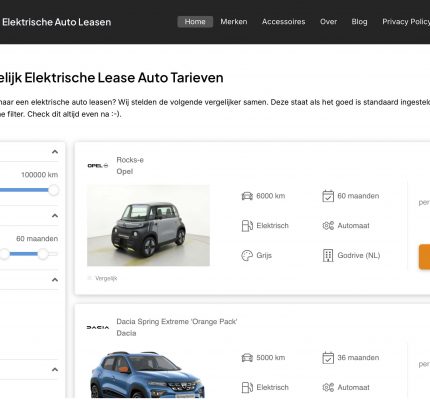The height and width of the screenshot is (400, 430).
Task: Click the Dacia logo on Dacia Spring card
Action: click(x=98, y=327)
